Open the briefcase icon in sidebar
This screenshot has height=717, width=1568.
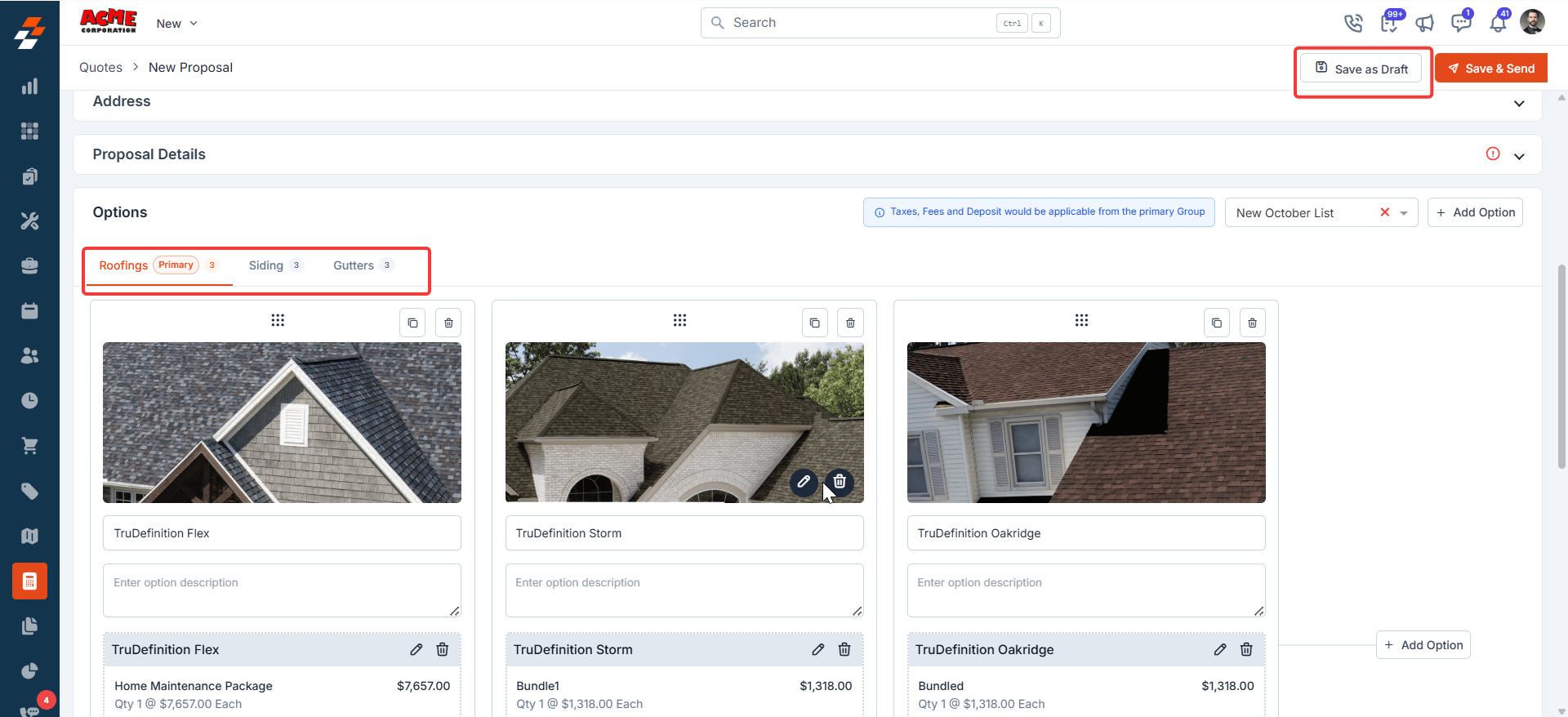29,265
